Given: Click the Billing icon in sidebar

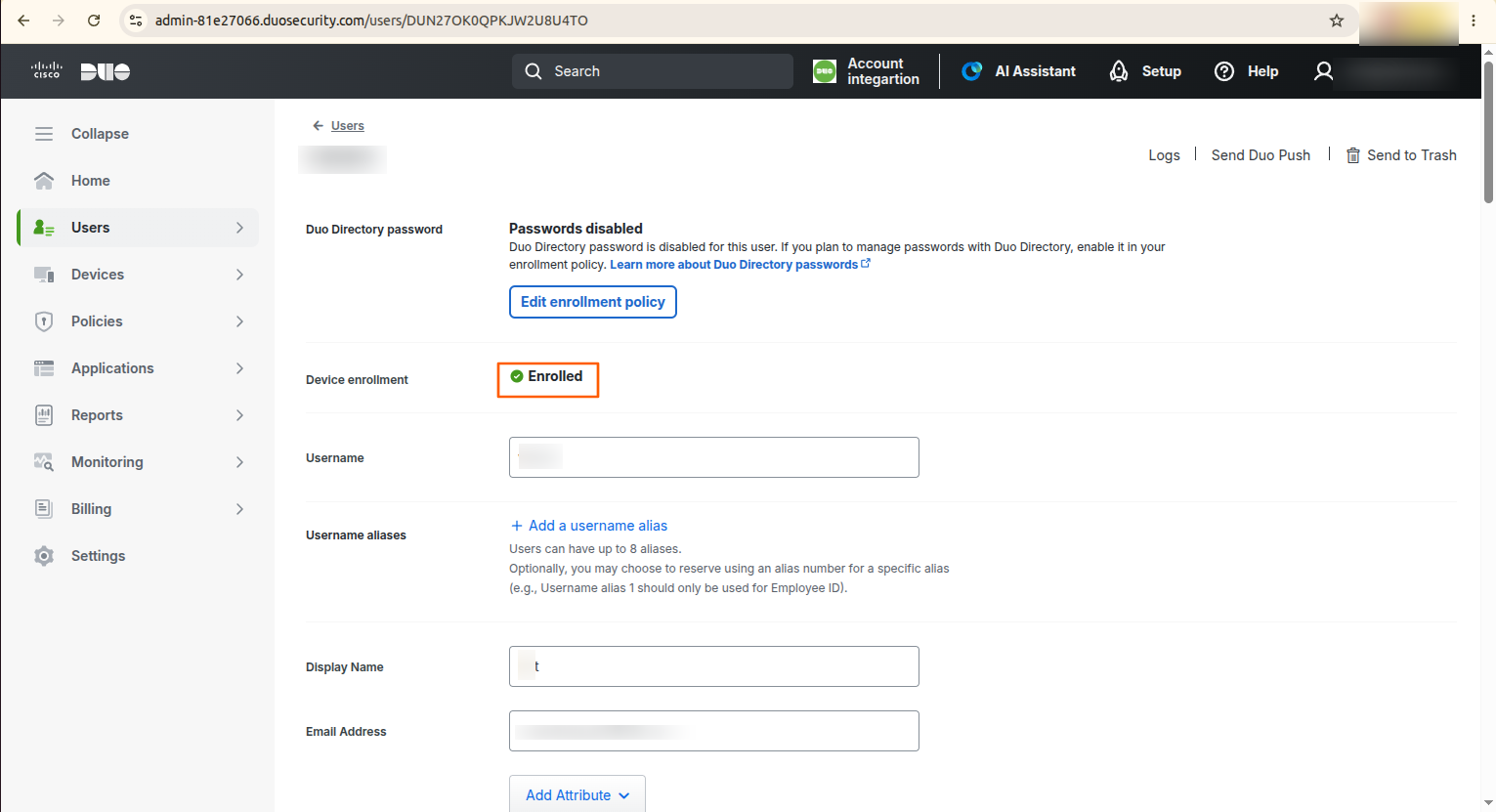Looking at the screenshot, I should click(x=44, y=509).
